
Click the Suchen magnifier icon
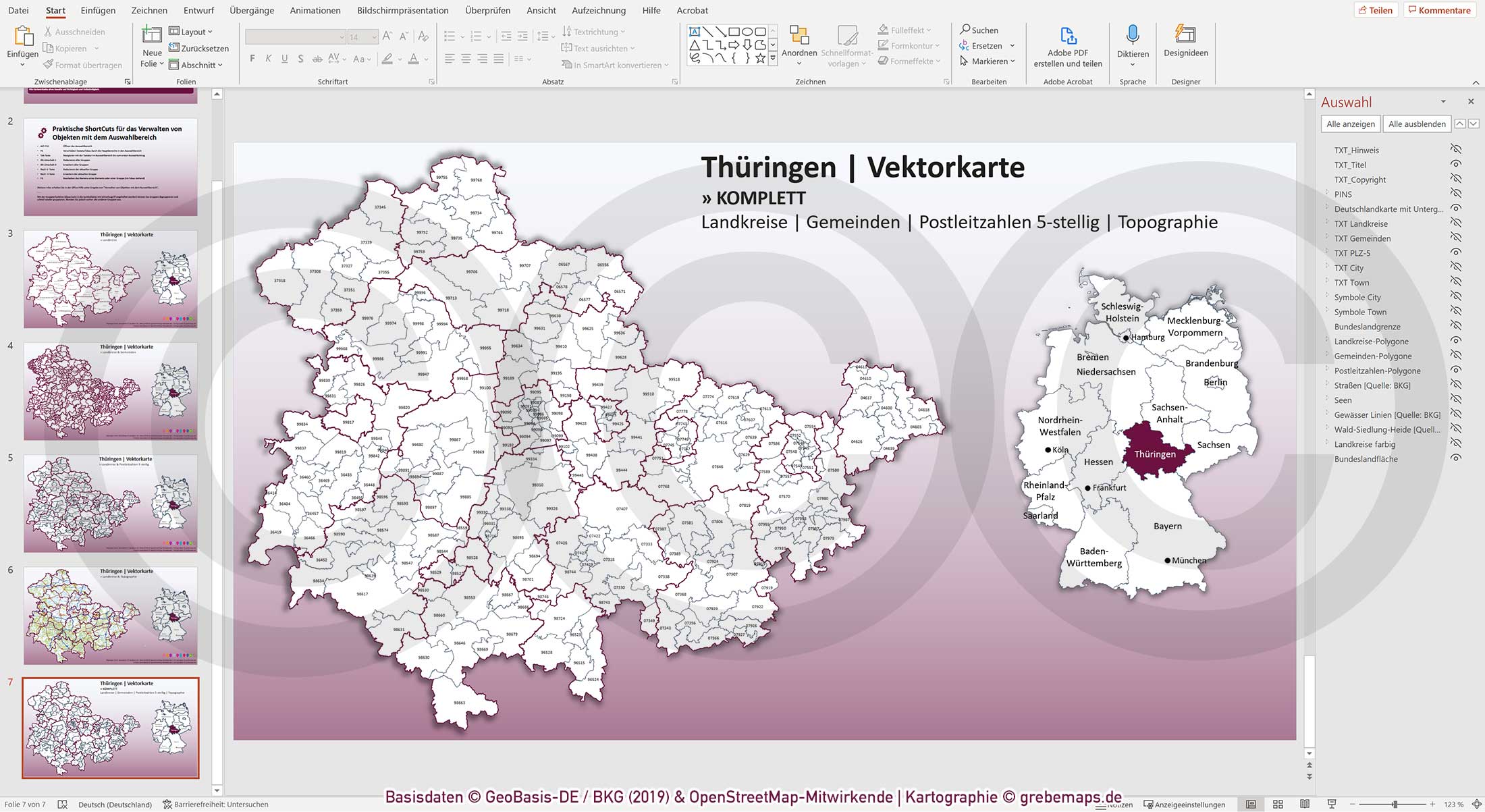pos(965,30)
